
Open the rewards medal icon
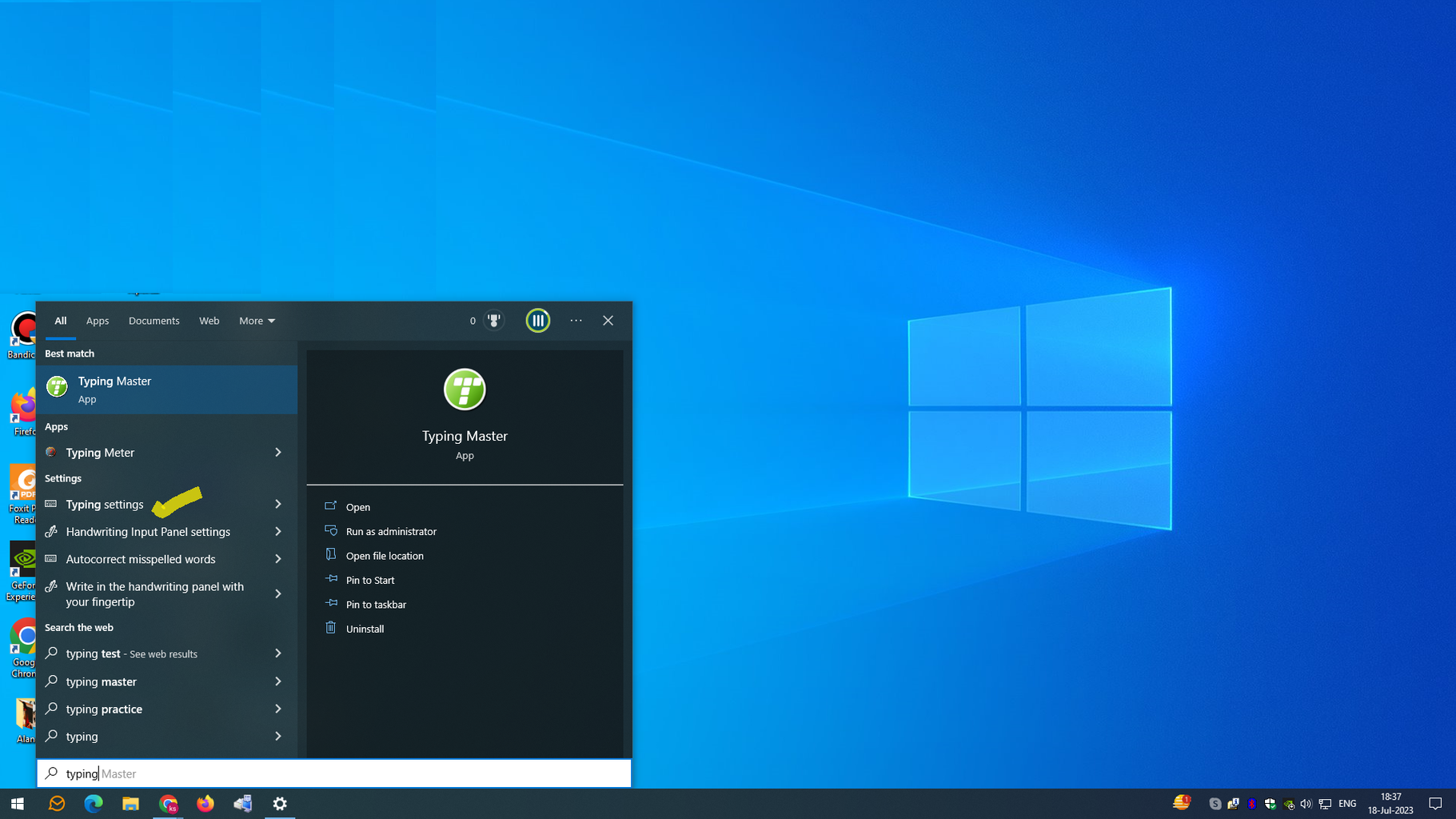[x=494, y=321]
